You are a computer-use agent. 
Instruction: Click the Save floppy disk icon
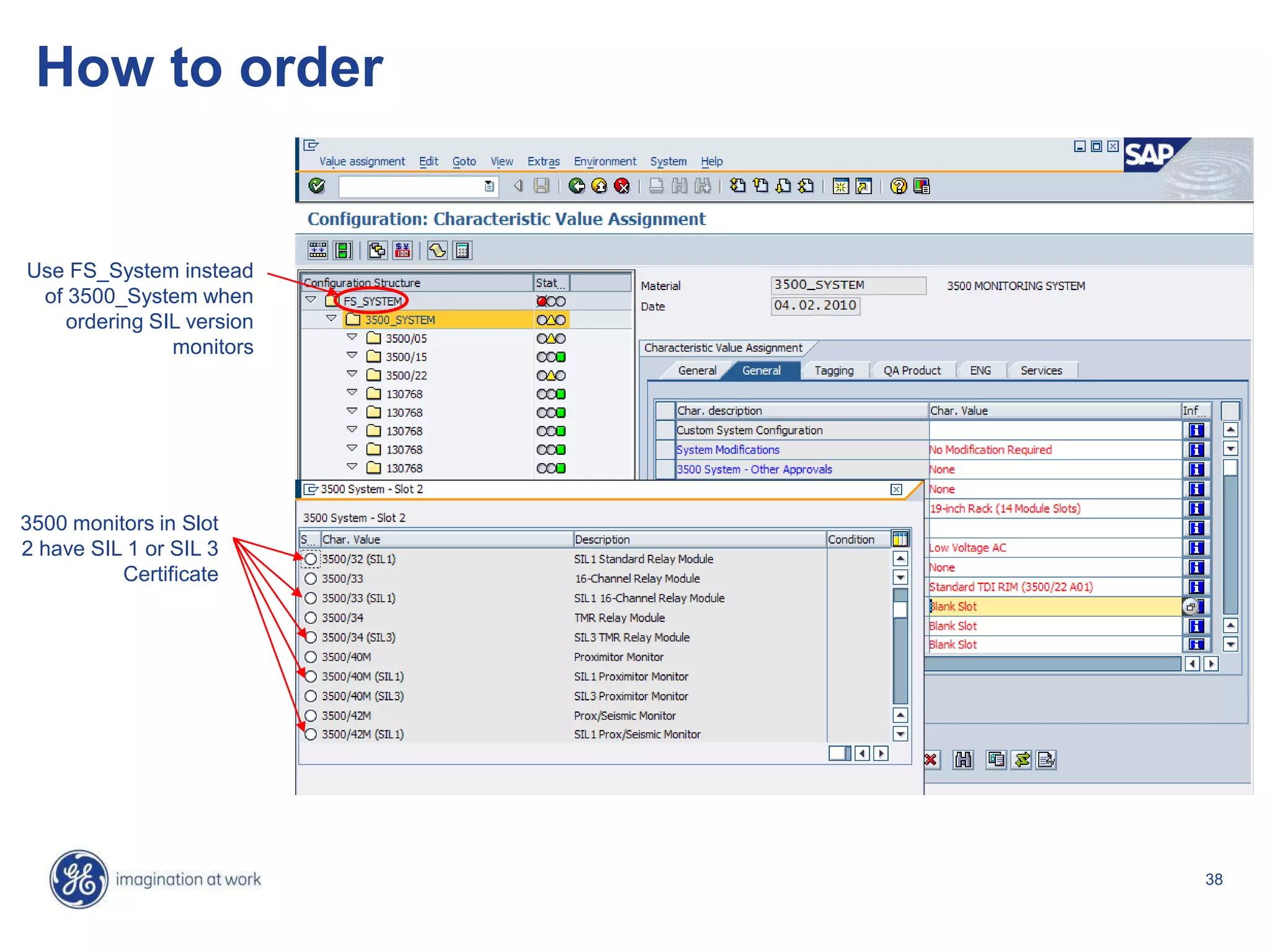[x=542, y=186]
